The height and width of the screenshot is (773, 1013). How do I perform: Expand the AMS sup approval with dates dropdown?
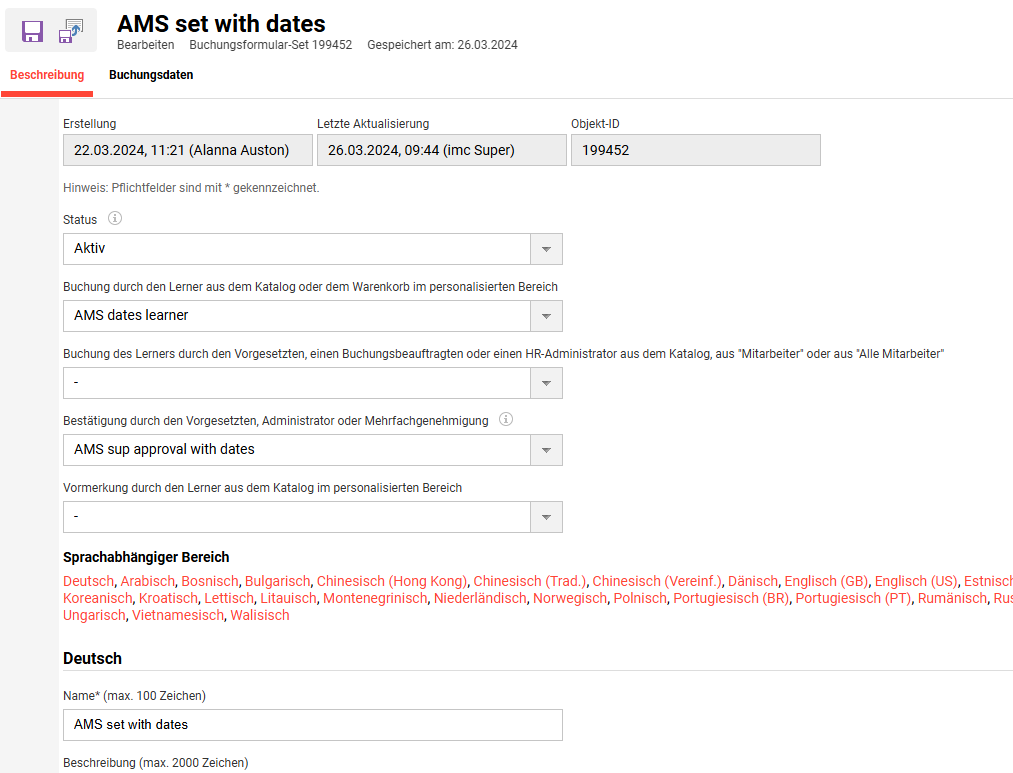313,450
